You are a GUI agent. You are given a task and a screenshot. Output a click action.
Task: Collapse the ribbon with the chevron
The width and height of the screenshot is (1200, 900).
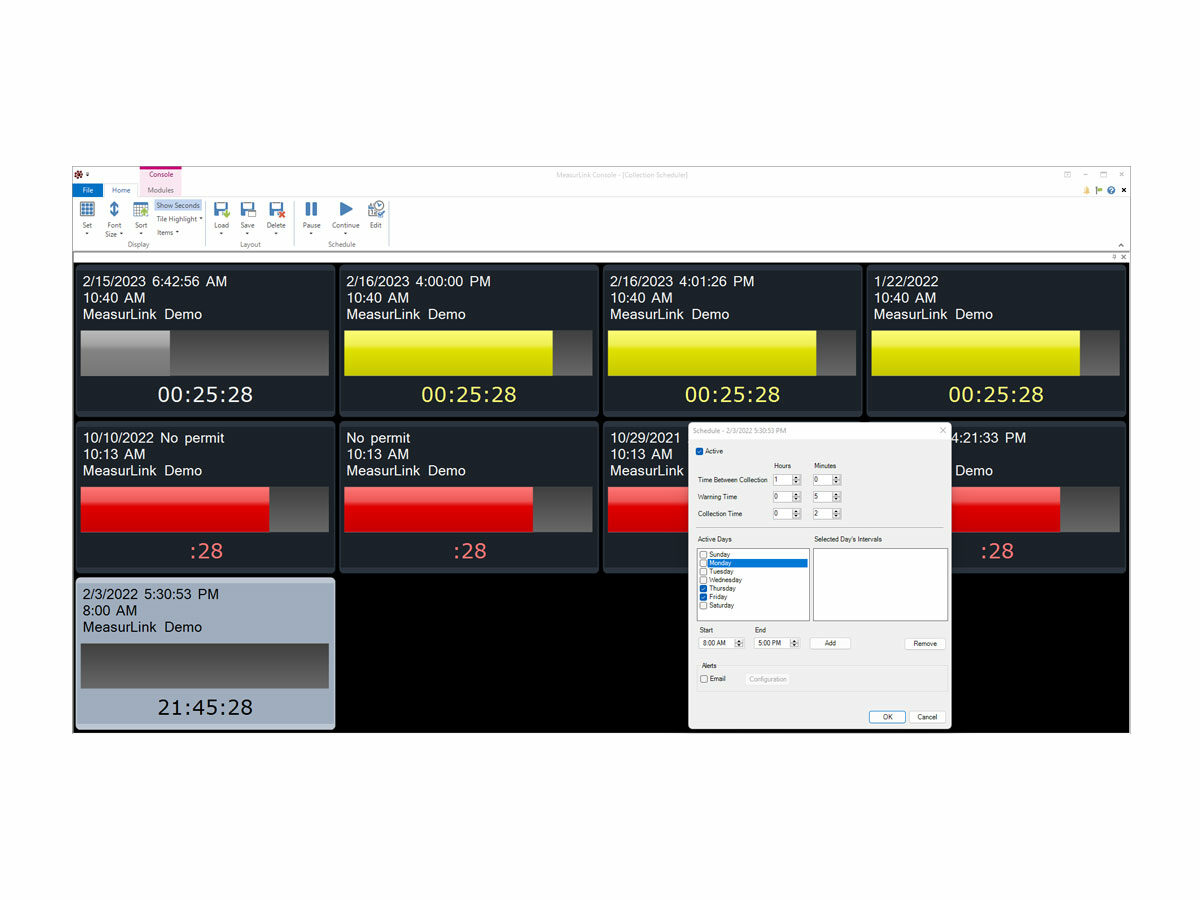[1121, 245]
